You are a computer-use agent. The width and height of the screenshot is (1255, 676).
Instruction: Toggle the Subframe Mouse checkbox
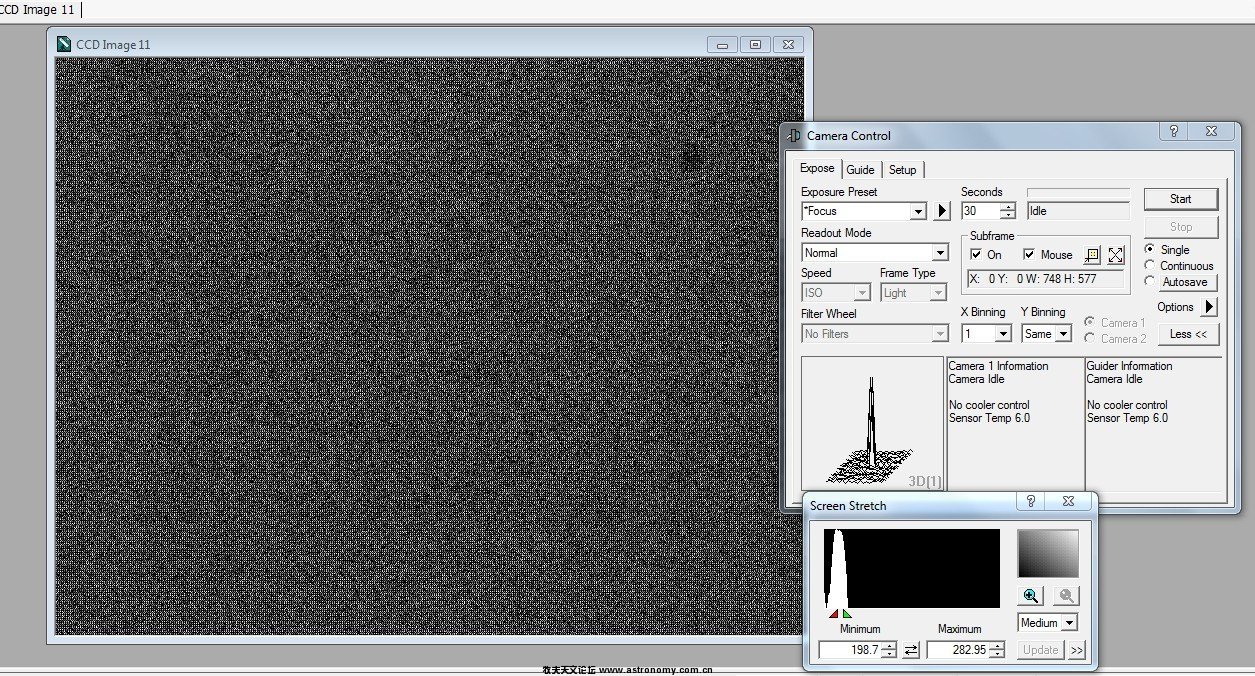point(1029,255)
